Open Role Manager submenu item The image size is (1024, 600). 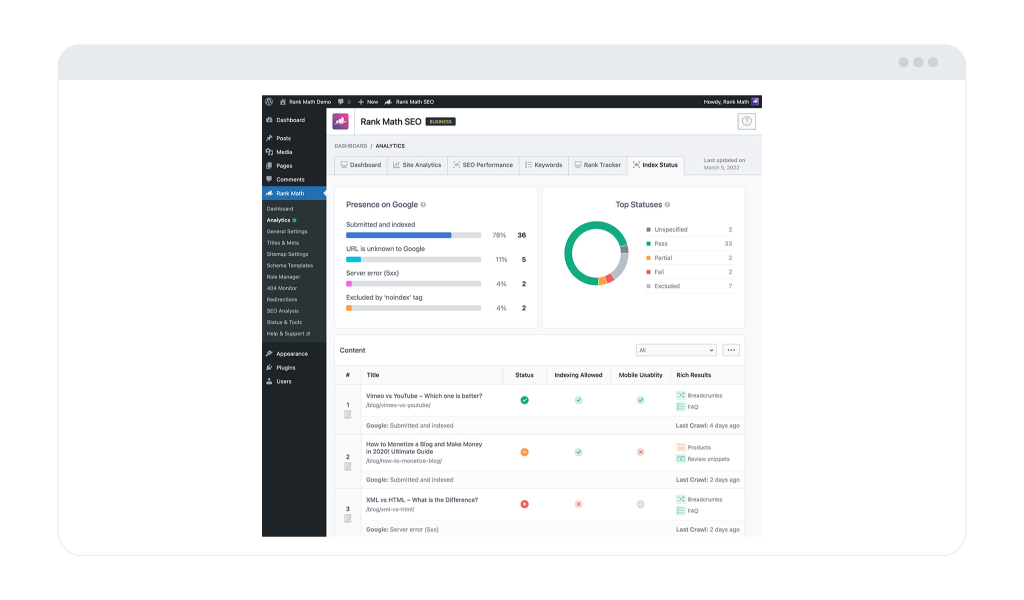click(x=283, y=277)
